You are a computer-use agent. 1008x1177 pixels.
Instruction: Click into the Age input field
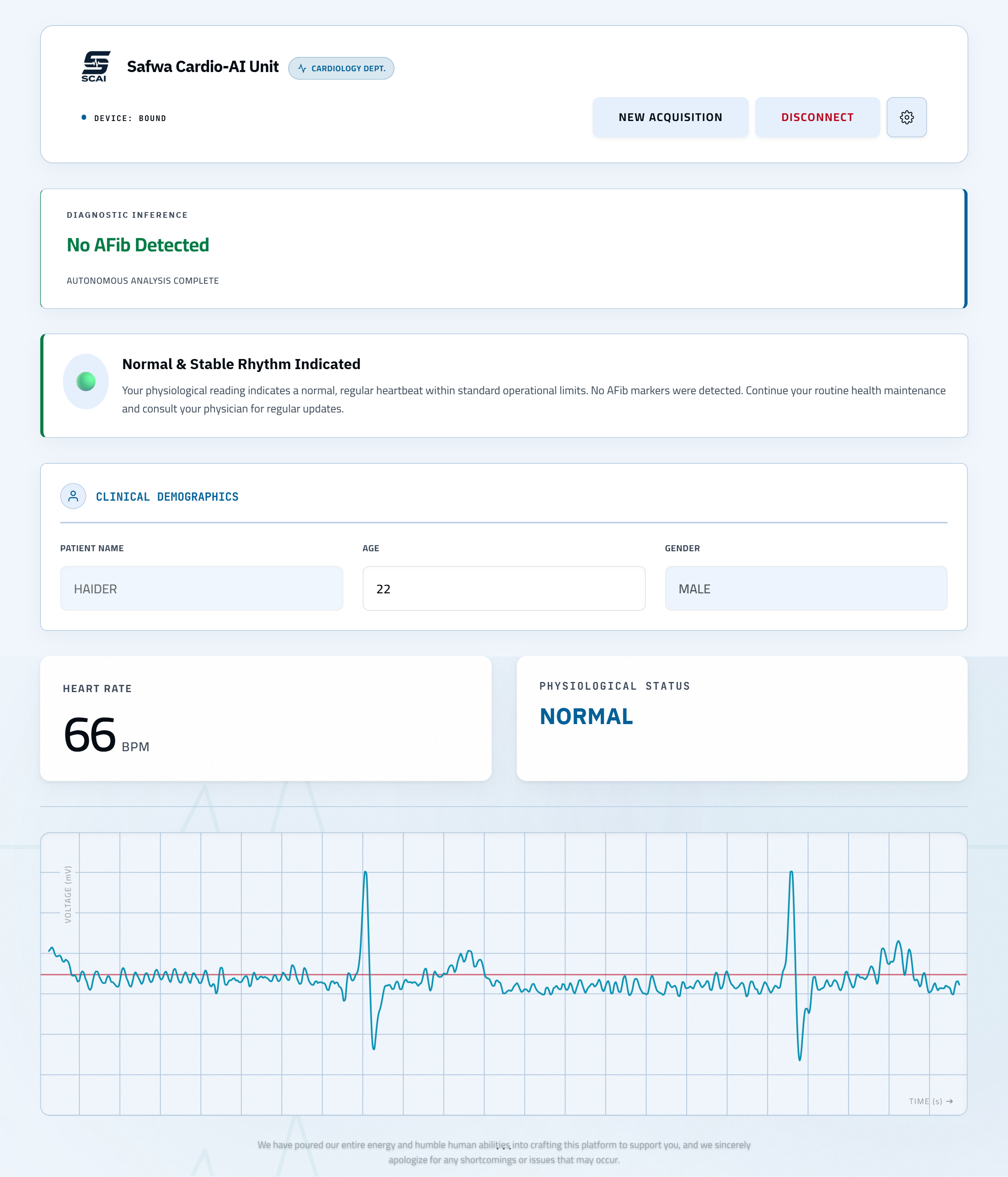pyautogui.click(x=504, y=588)
